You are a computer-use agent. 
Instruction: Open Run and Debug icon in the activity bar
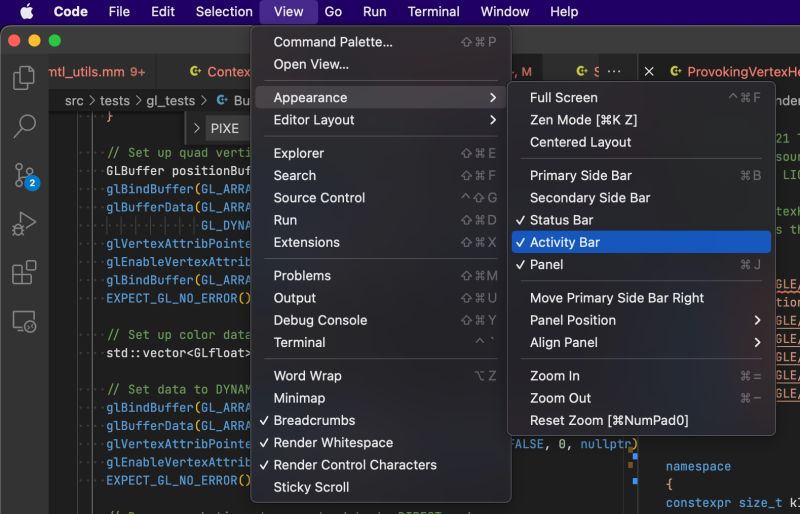coord(24,224)
